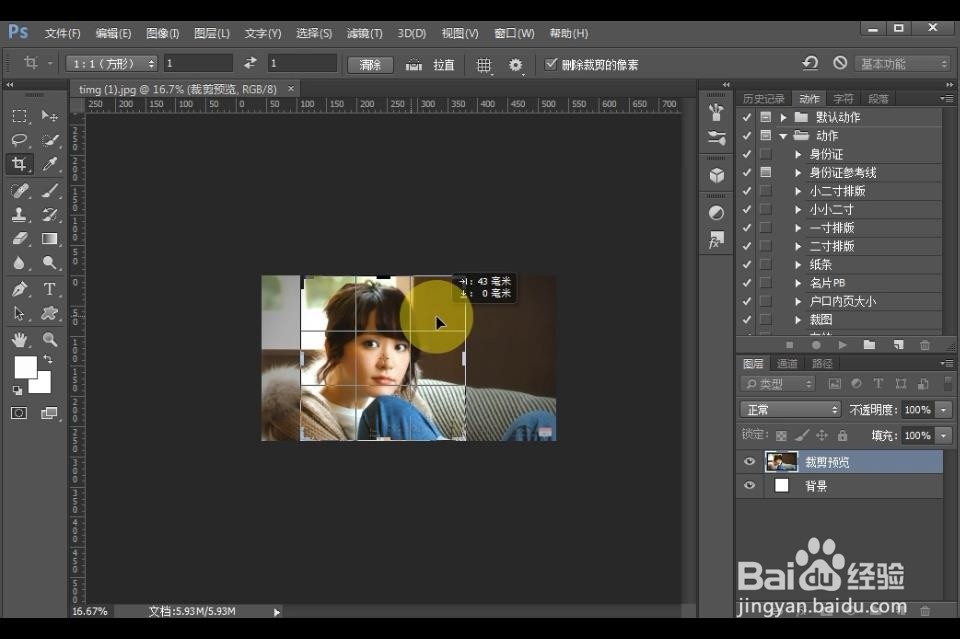960x639 pixels.
Task: Click the straighten tool icon
Action: point(414,64)
